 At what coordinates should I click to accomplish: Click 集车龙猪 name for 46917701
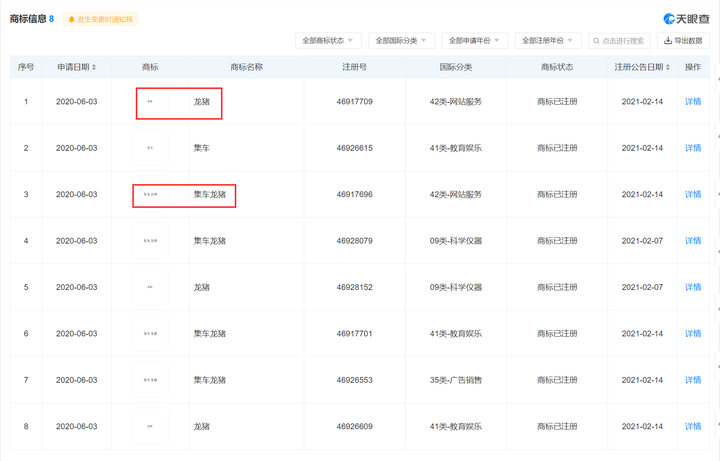tap(210, 333)
